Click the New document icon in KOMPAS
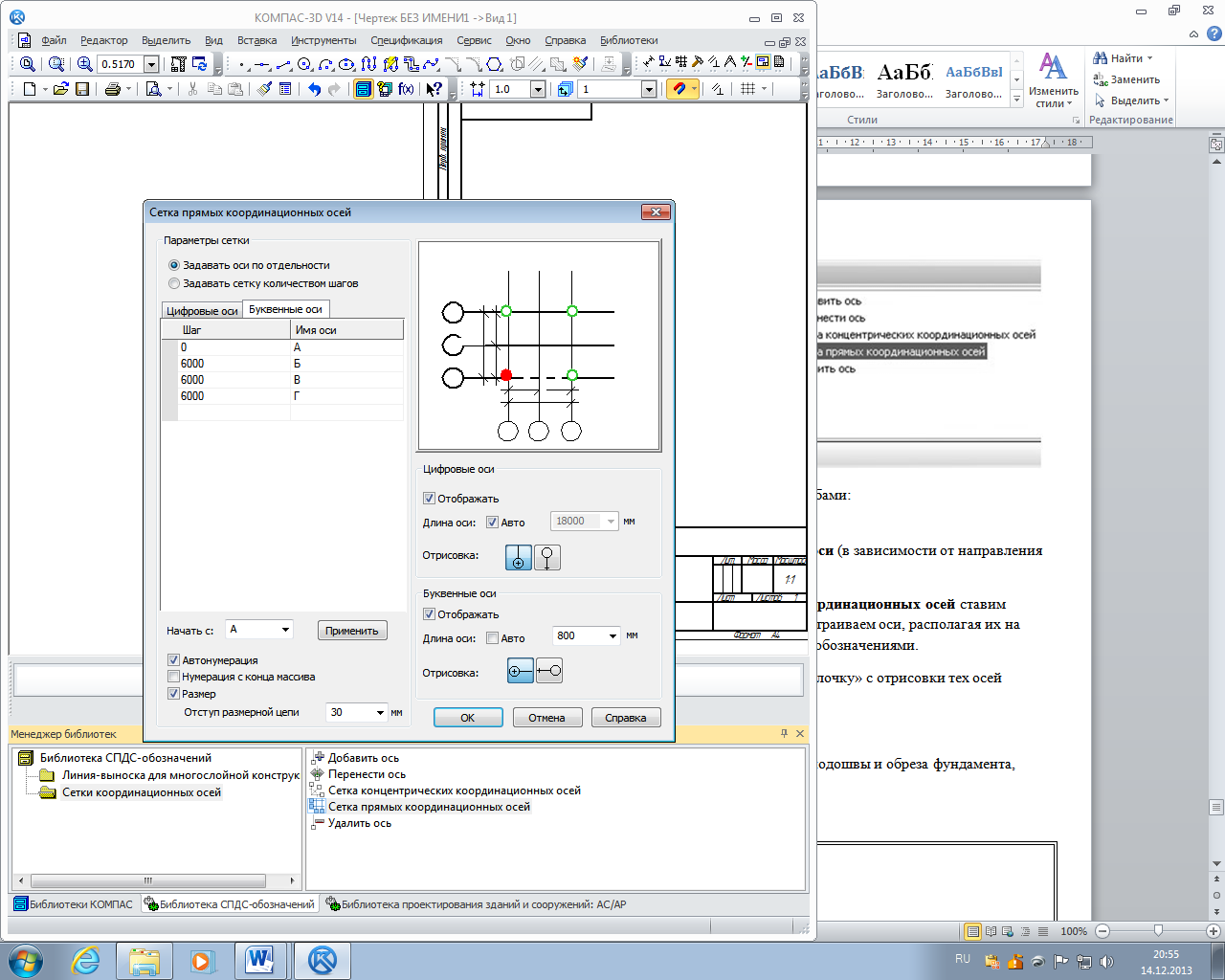The height and width of the screenshot is (980, 1225). pos(30,89)
